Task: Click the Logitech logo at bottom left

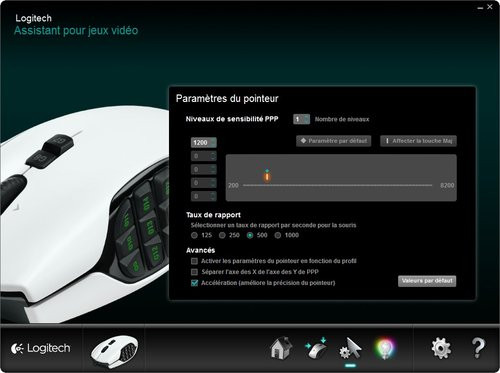Action: [41, 349]
